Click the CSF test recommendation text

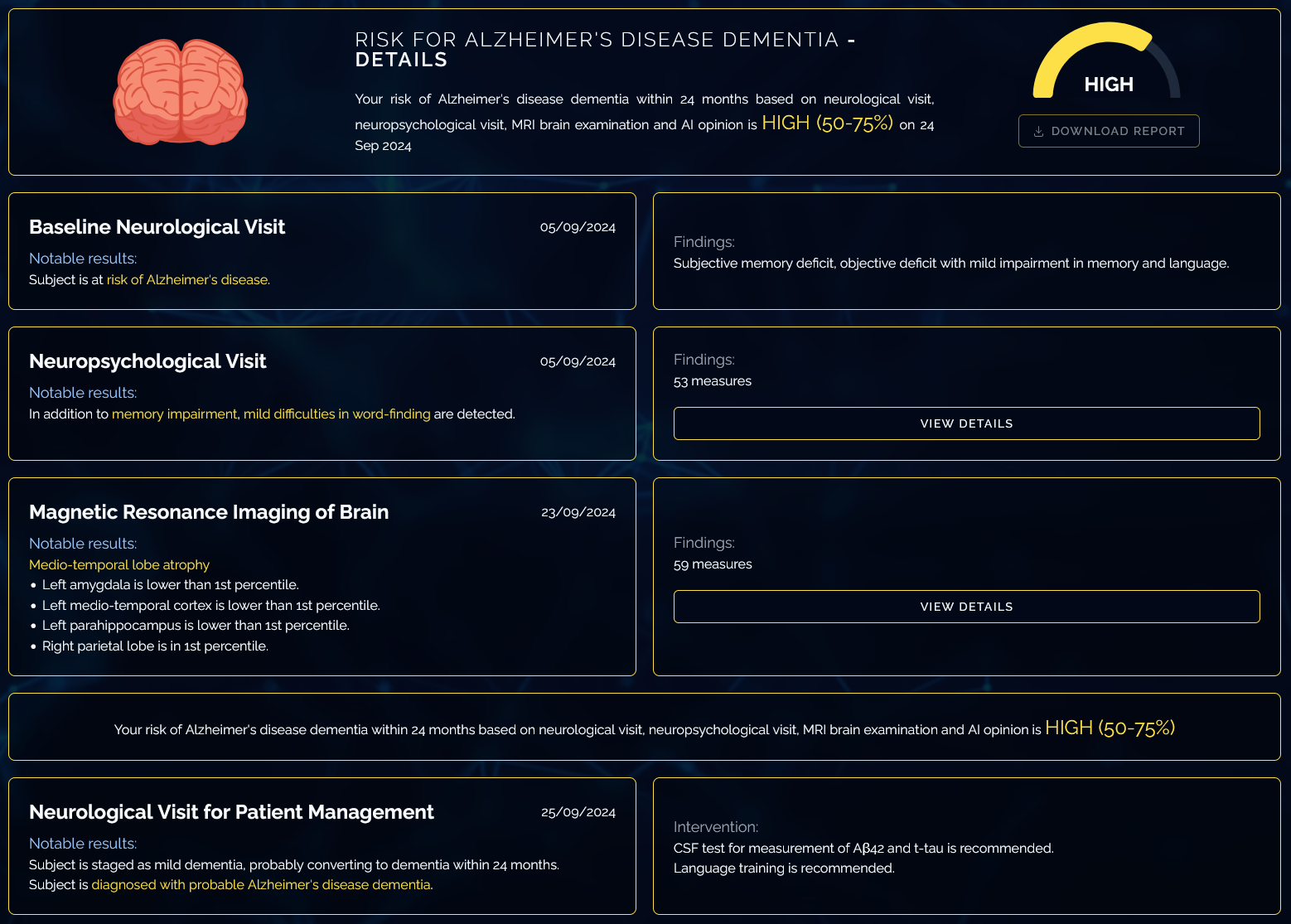(863, 849)
